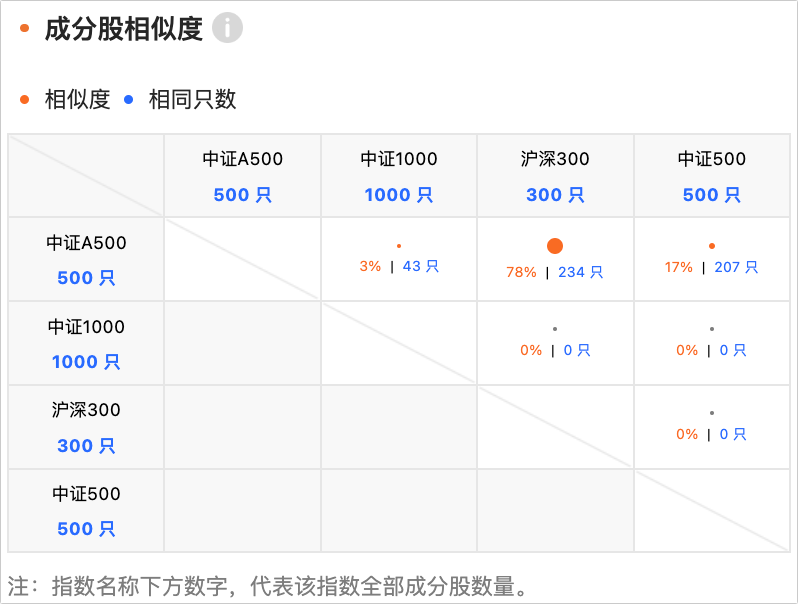Viewport: 798px width, 604px height.
Task: Click the orange dot above 17%
Action: (712, 245)
